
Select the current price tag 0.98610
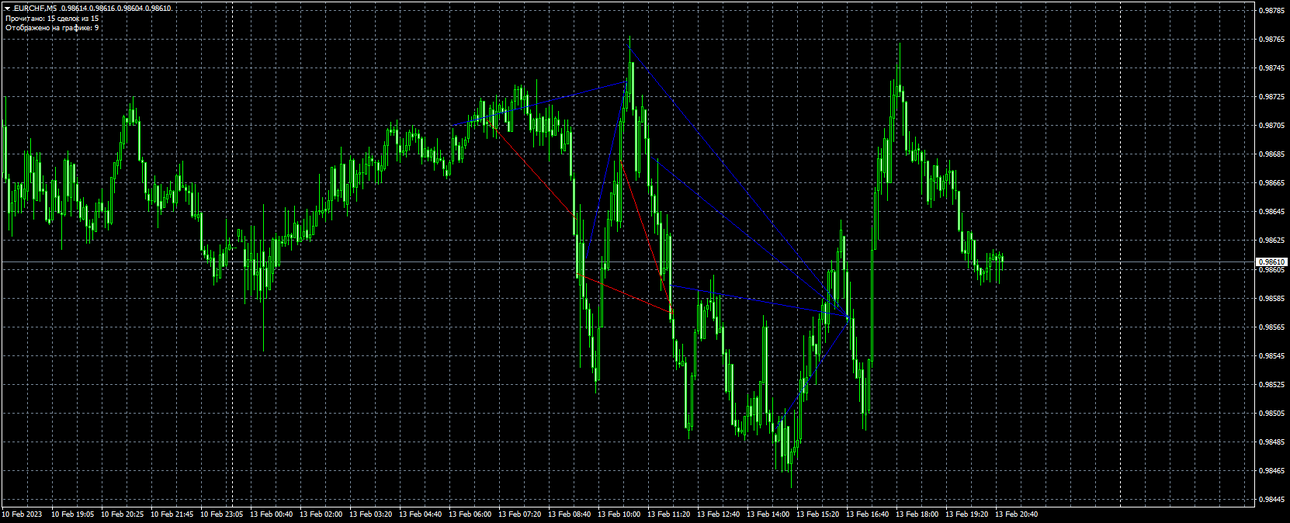pos(1270,261)
